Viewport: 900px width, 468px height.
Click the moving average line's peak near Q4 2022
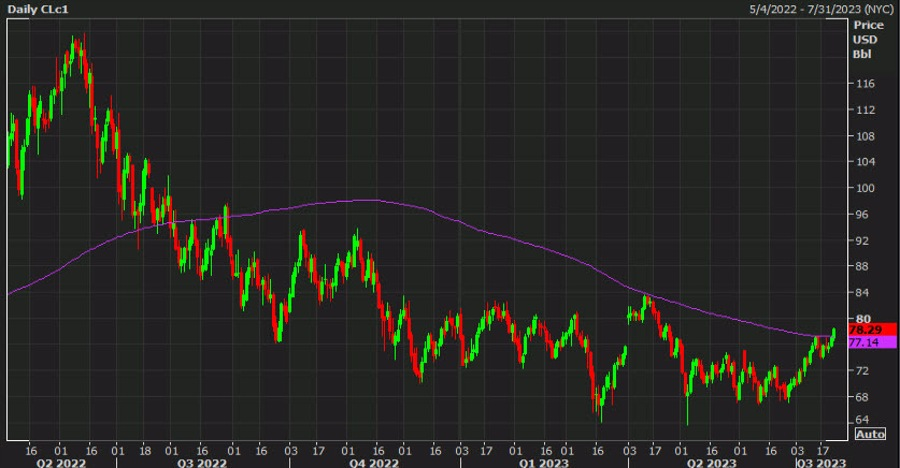pos(365,200)
